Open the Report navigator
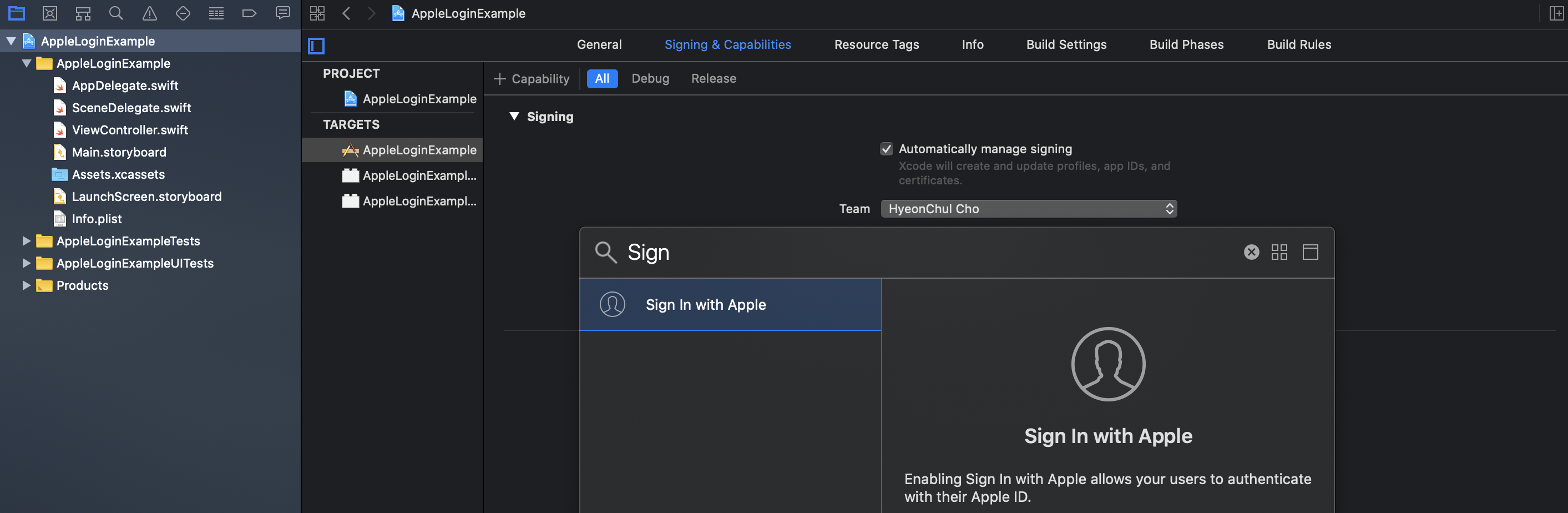This screenshot has height=513, width=1568. [x=282, y=13]
